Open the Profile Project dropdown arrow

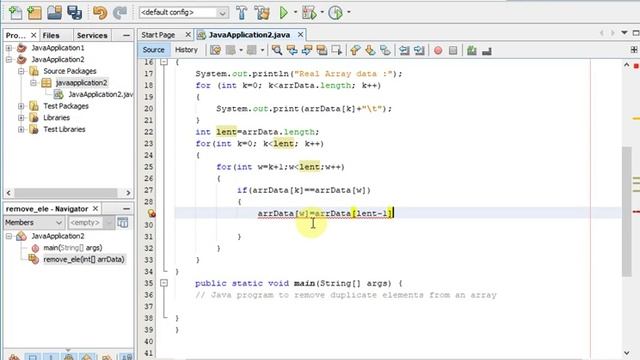click(349, 12)
